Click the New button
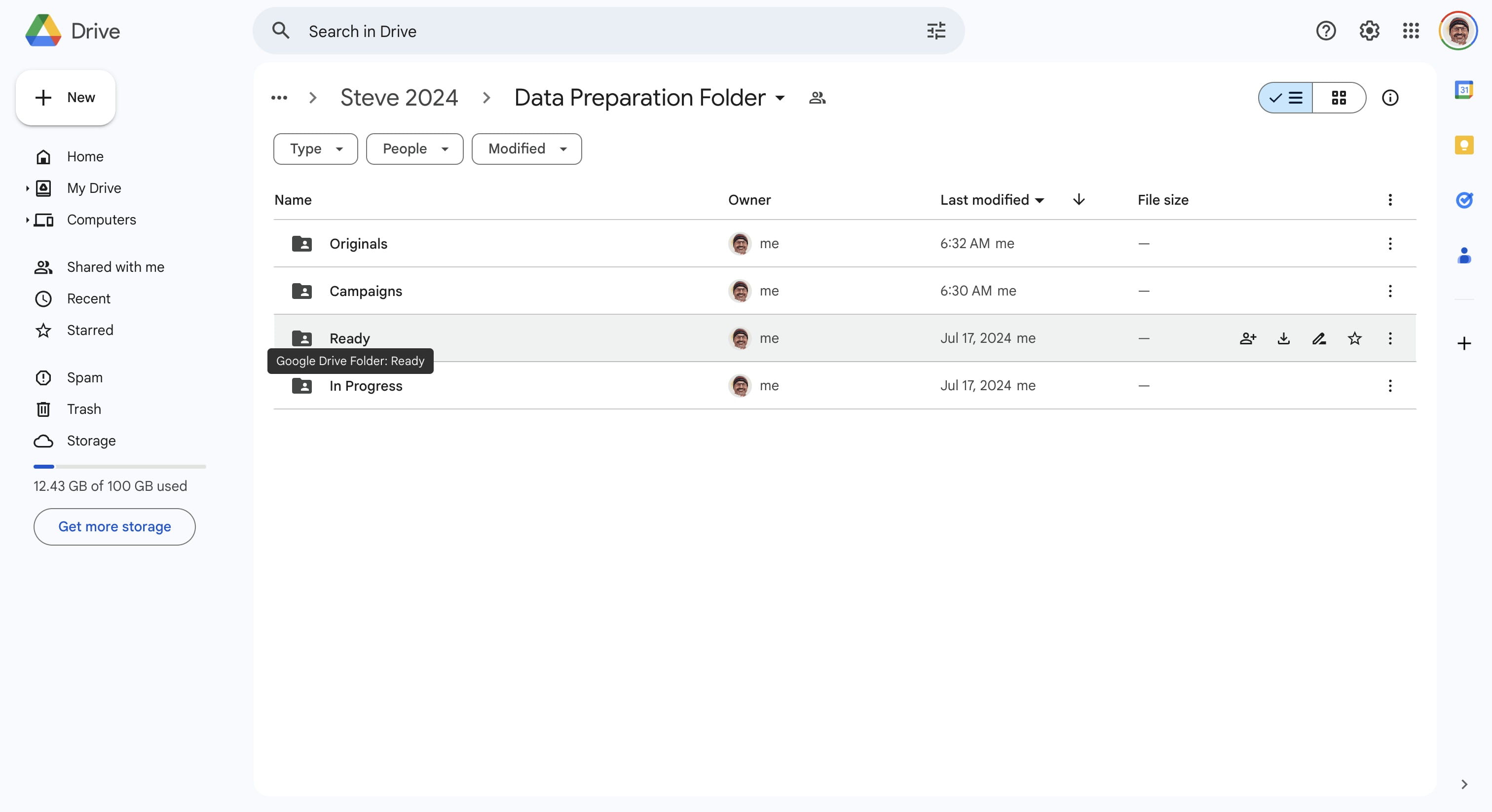This screenshot has height=812, width=1492. 65,97
